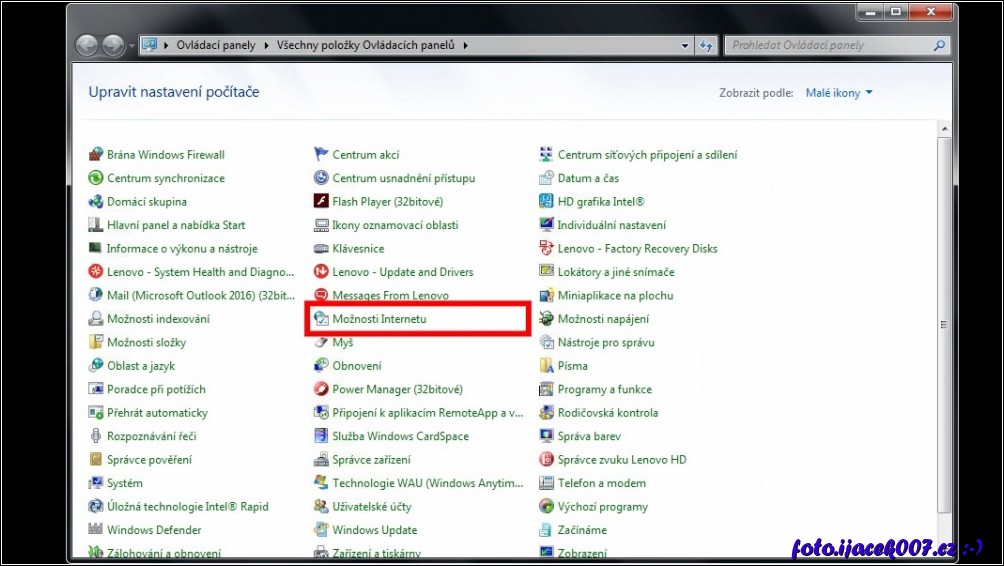Open the Windows Update icon

[321, 530]
